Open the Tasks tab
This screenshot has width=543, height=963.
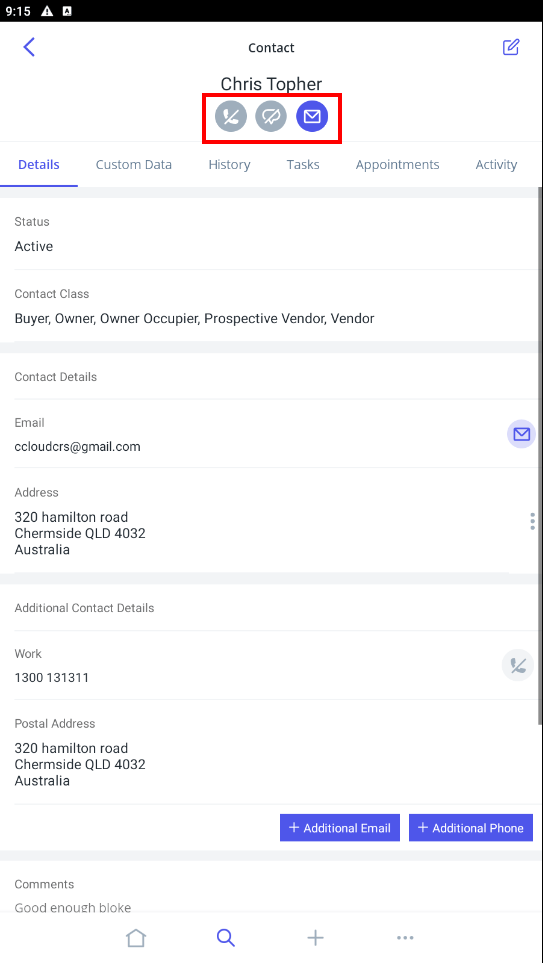(x=303, y=165)
